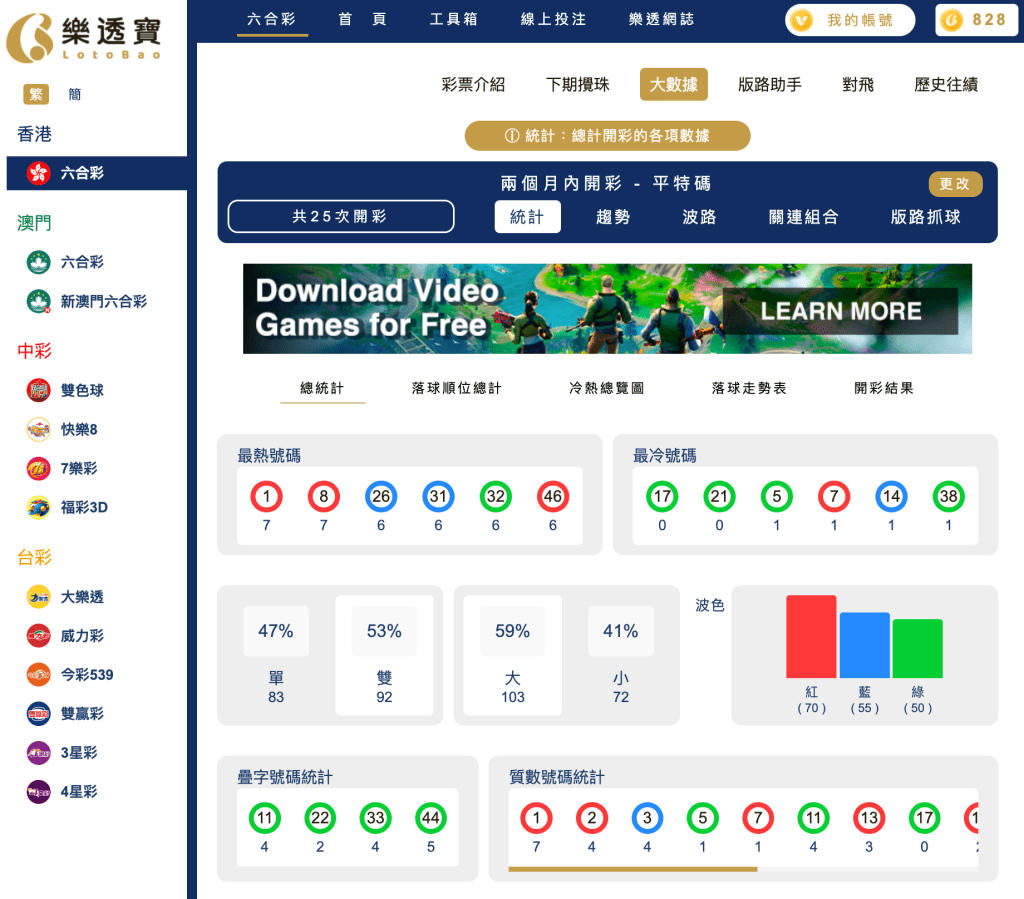Open 大樂透 lottery icon
Image resolution: width=1024 pixels, height=899 pixels.
tap(38, 597)
